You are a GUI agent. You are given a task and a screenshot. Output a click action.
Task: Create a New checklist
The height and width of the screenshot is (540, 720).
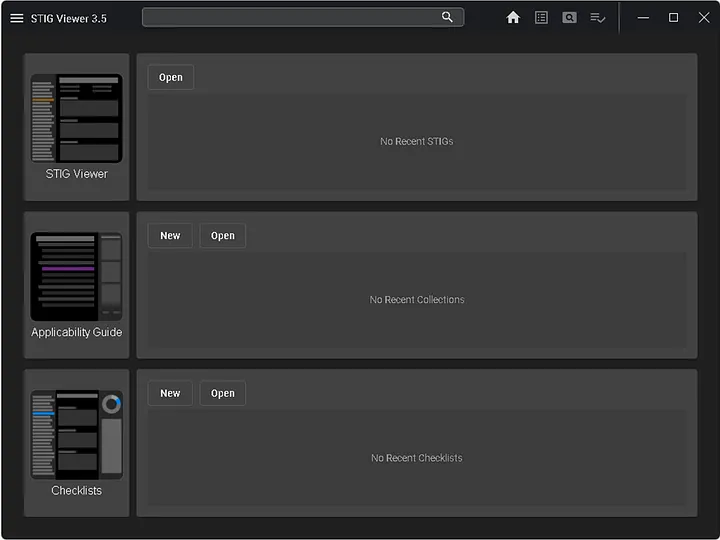[x=170, y=394]
